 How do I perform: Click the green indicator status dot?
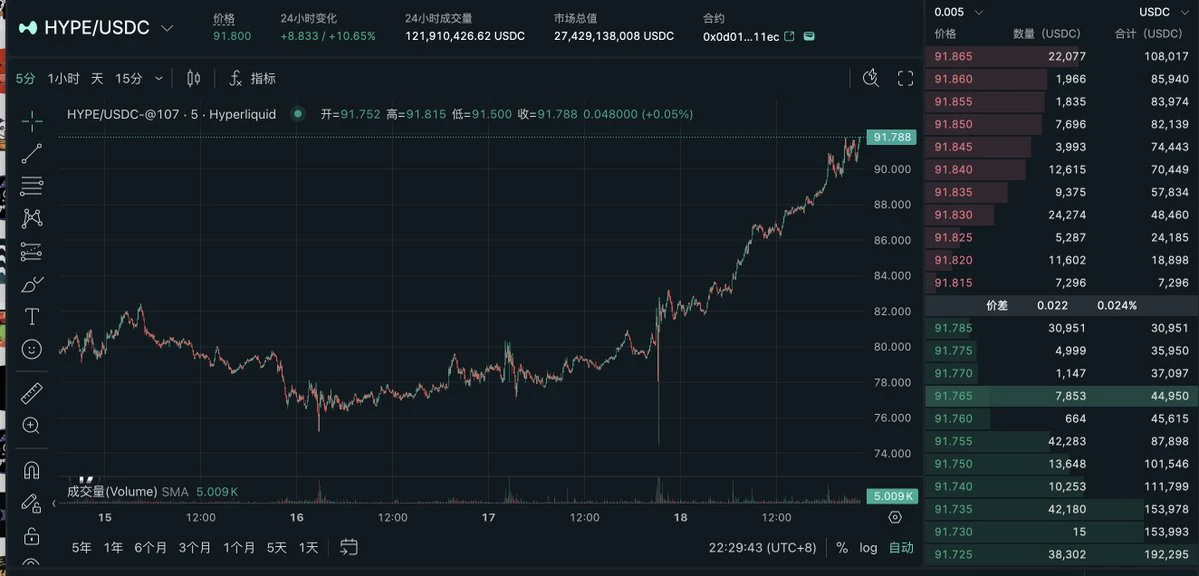click(x=298, y=114)
